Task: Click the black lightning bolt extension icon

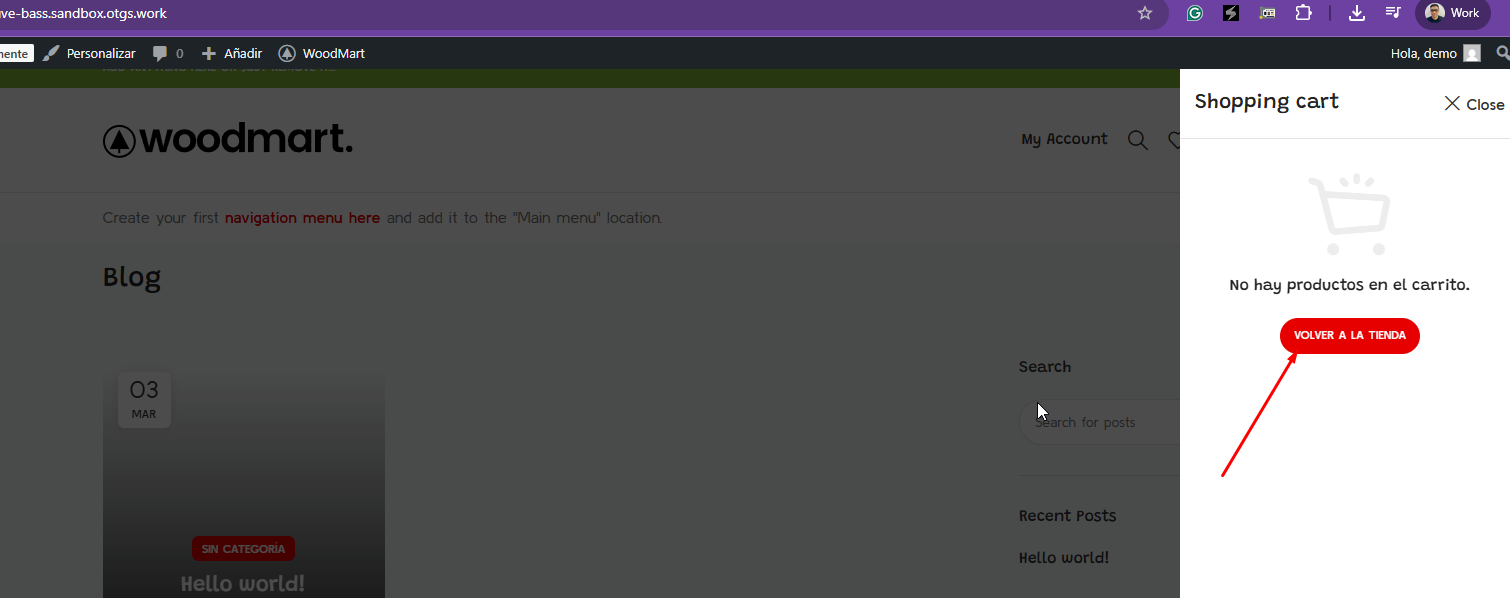Action: [1231, 13]
